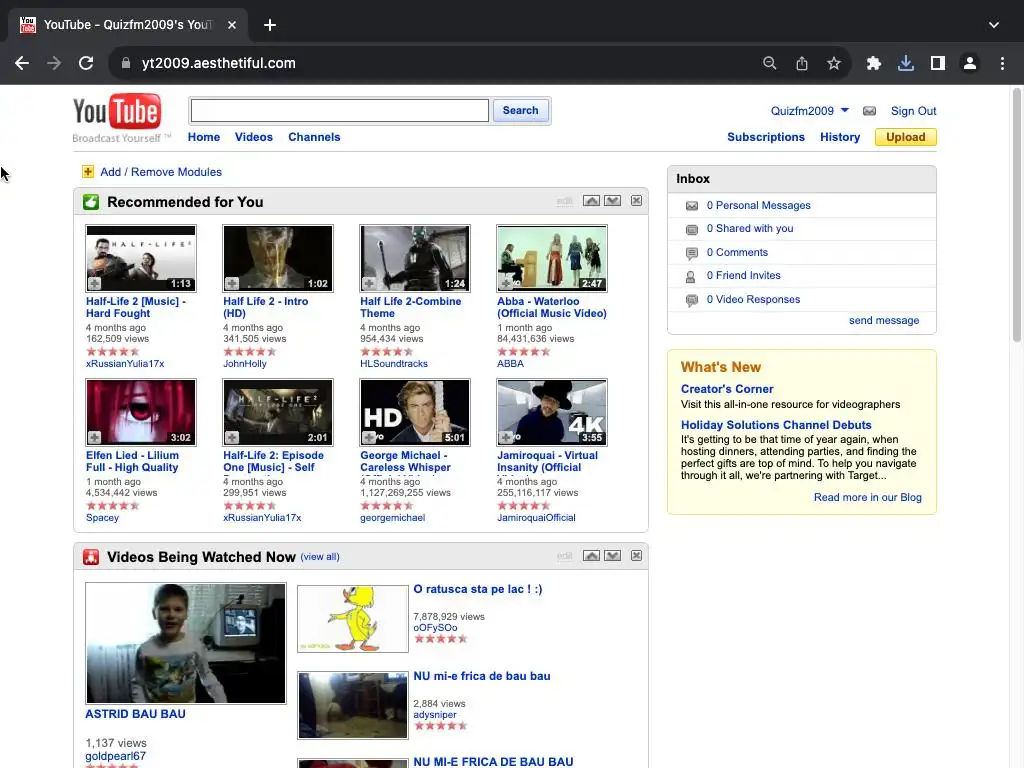Screen dimensions: 1024x768
Task: Open Read more in our Blog link
Action: [x=867, y=497]
